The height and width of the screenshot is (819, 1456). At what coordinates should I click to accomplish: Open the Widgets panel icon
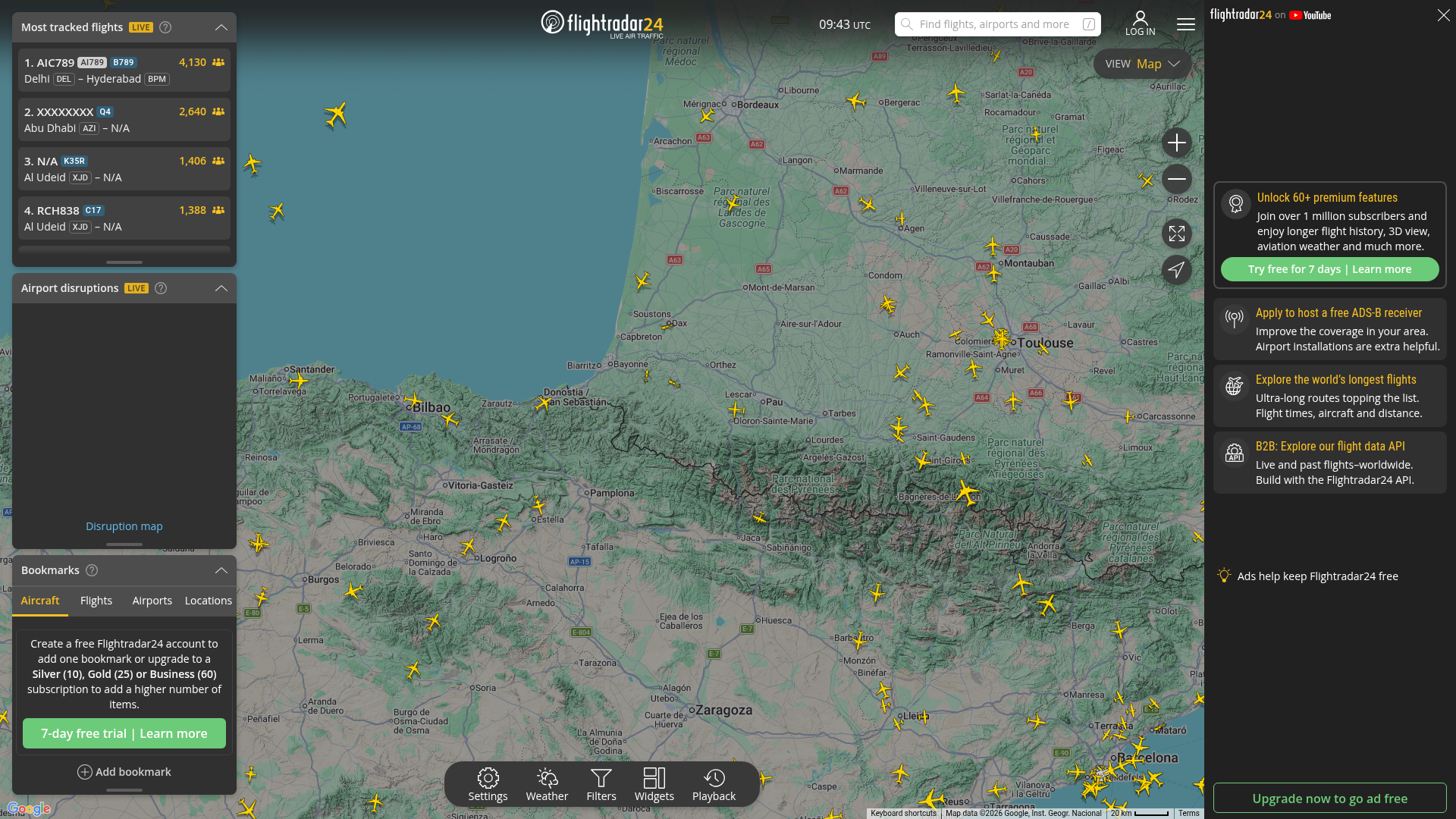pyautogui.click(x=654, y=784)
